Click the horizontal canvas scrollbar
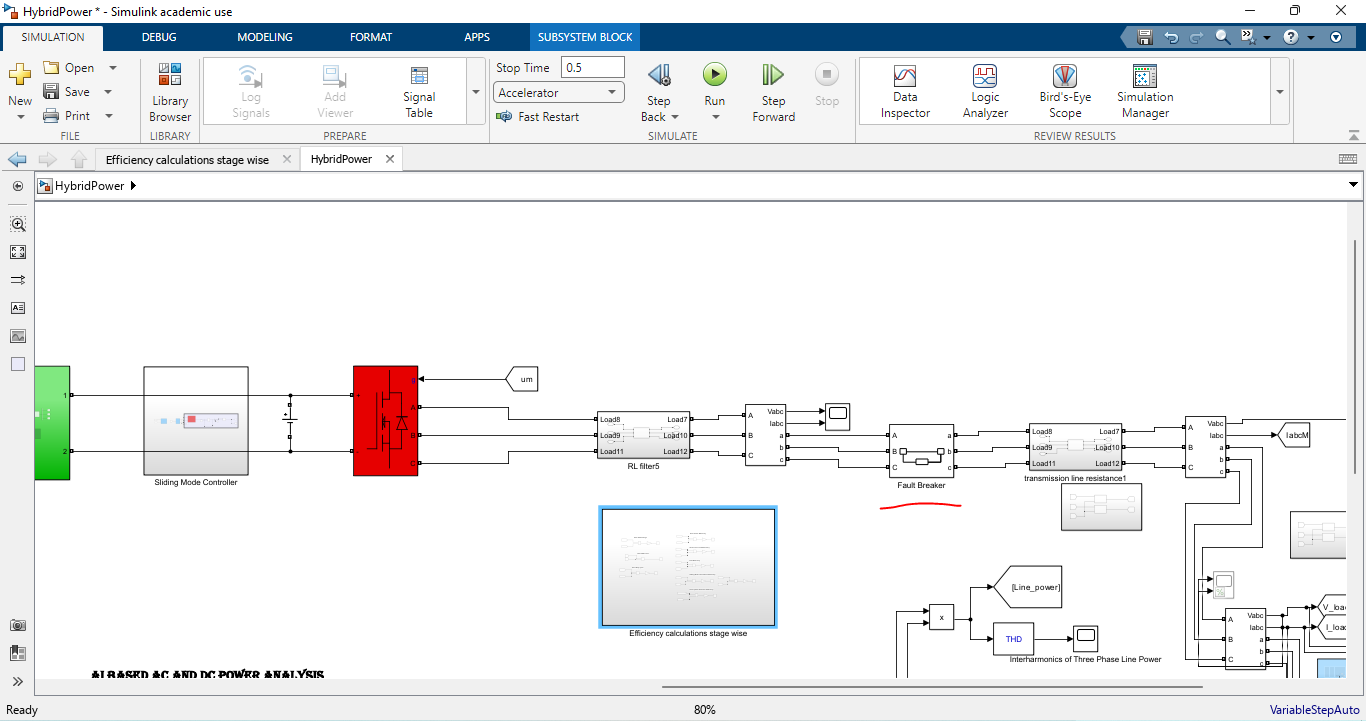 [930, 687]
